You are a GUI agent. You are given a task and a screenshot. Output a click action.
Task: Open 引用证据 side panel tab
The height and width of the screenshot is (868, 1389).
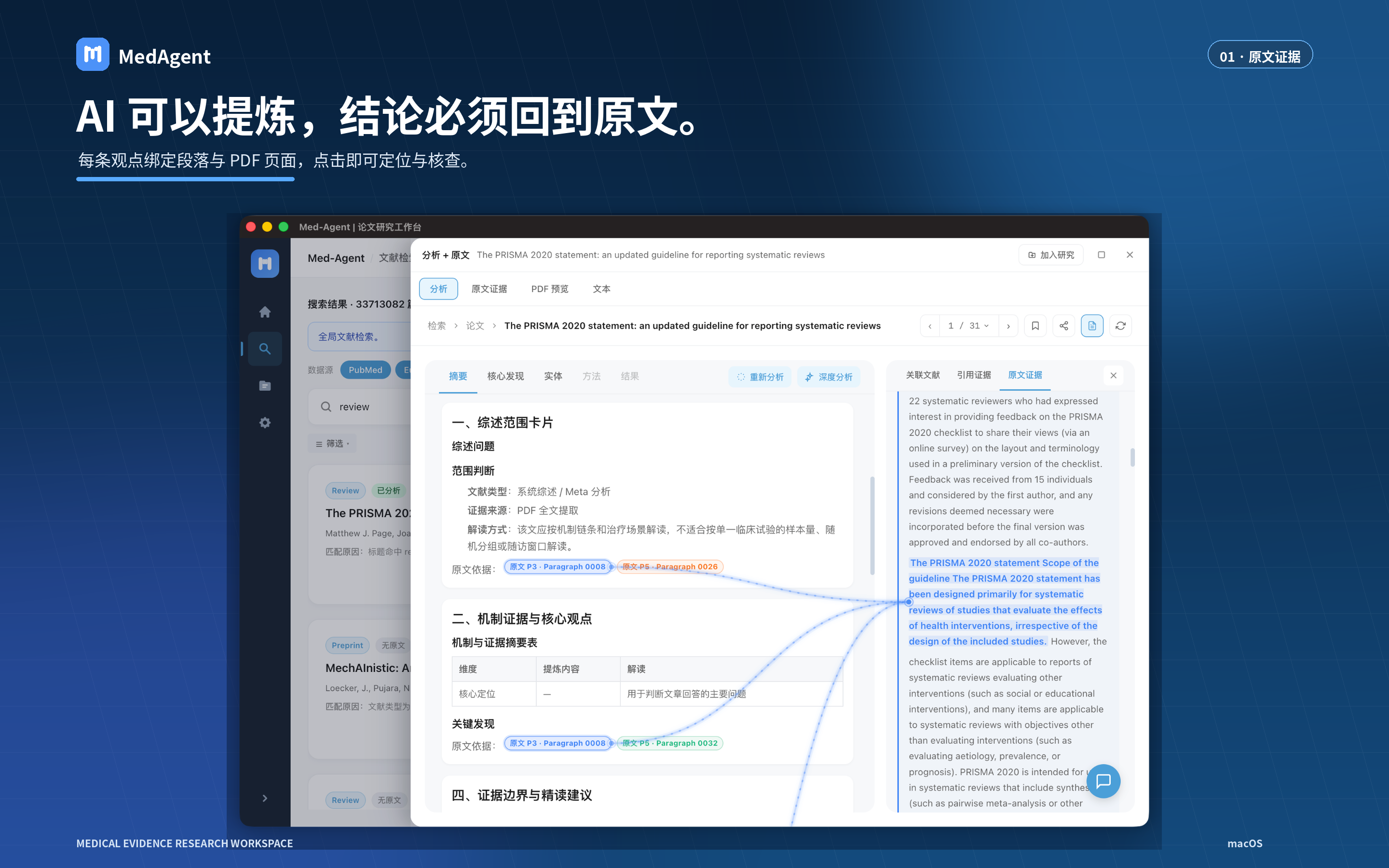[973, 375]
